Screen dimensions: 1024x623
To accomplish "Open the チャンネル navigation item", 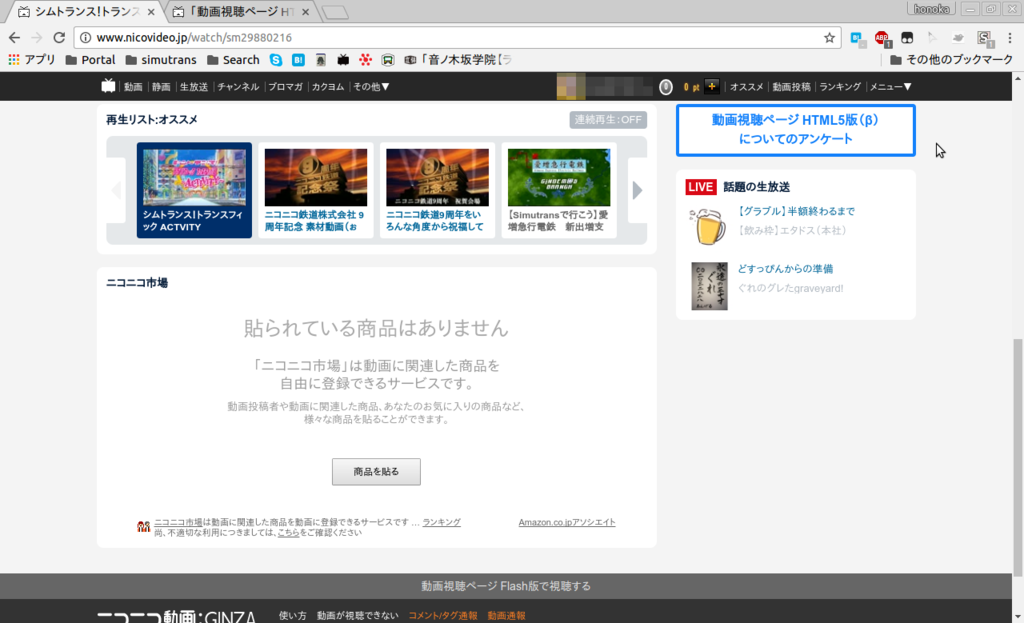I will point(238,86).
